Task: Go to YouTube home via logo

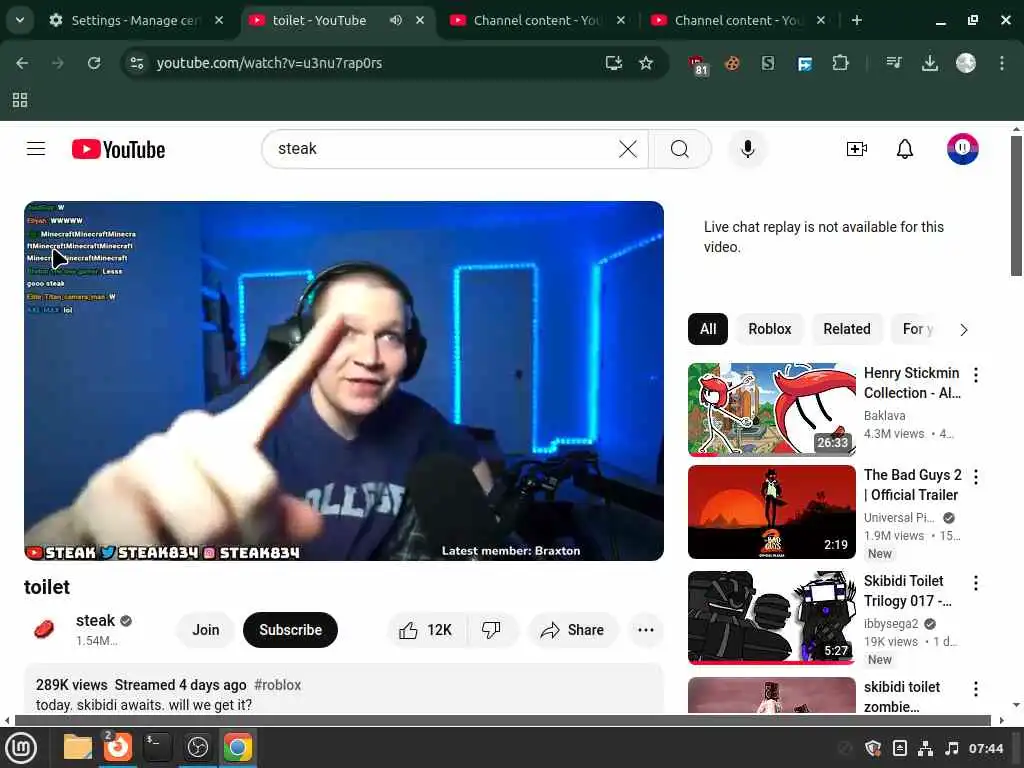Action: (x=118, y=150)
